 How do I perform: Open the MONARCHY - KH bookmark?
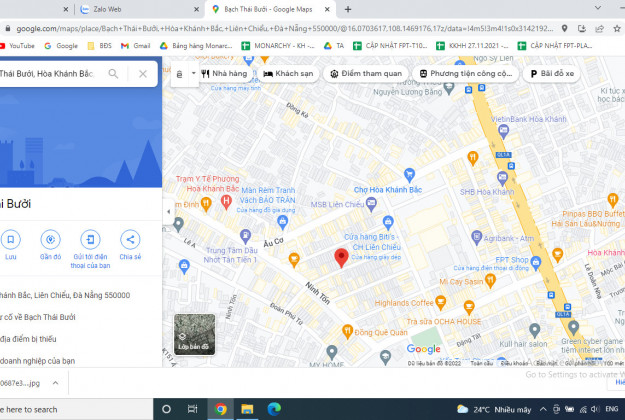pyautogui.click(x=278, y=46)
